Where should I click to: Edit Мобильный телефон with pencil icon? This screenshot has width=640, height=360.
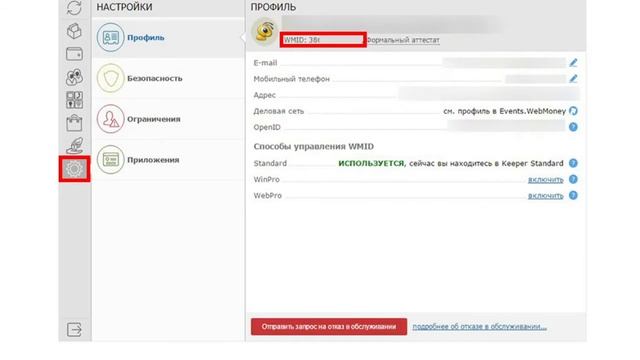point(573,79)
